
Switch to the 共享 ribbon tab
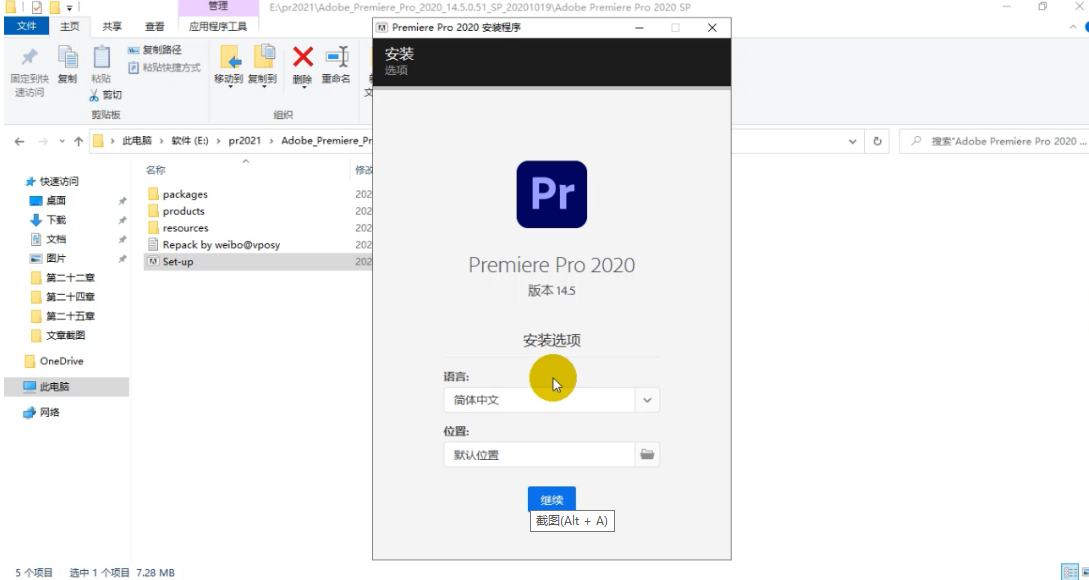(x=112, y=26)
